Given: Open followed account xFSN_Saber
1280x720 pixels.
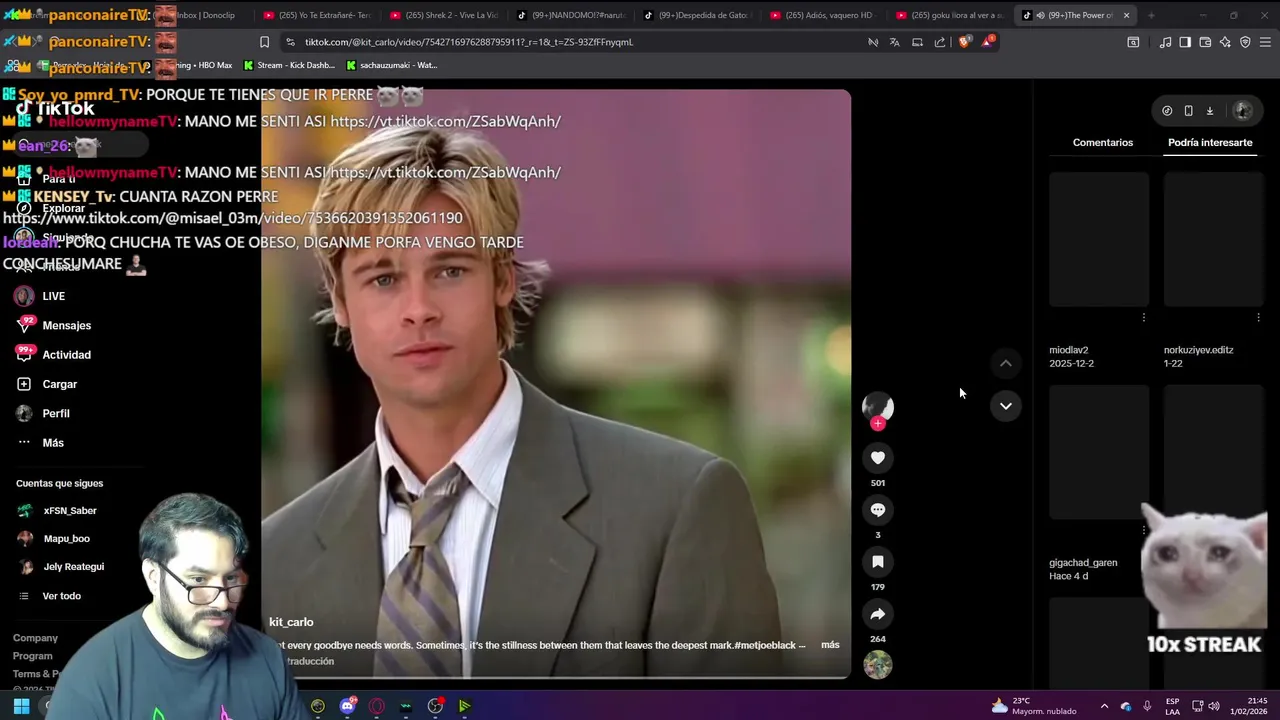Looking at the screenshot, I should coord(70,511).
